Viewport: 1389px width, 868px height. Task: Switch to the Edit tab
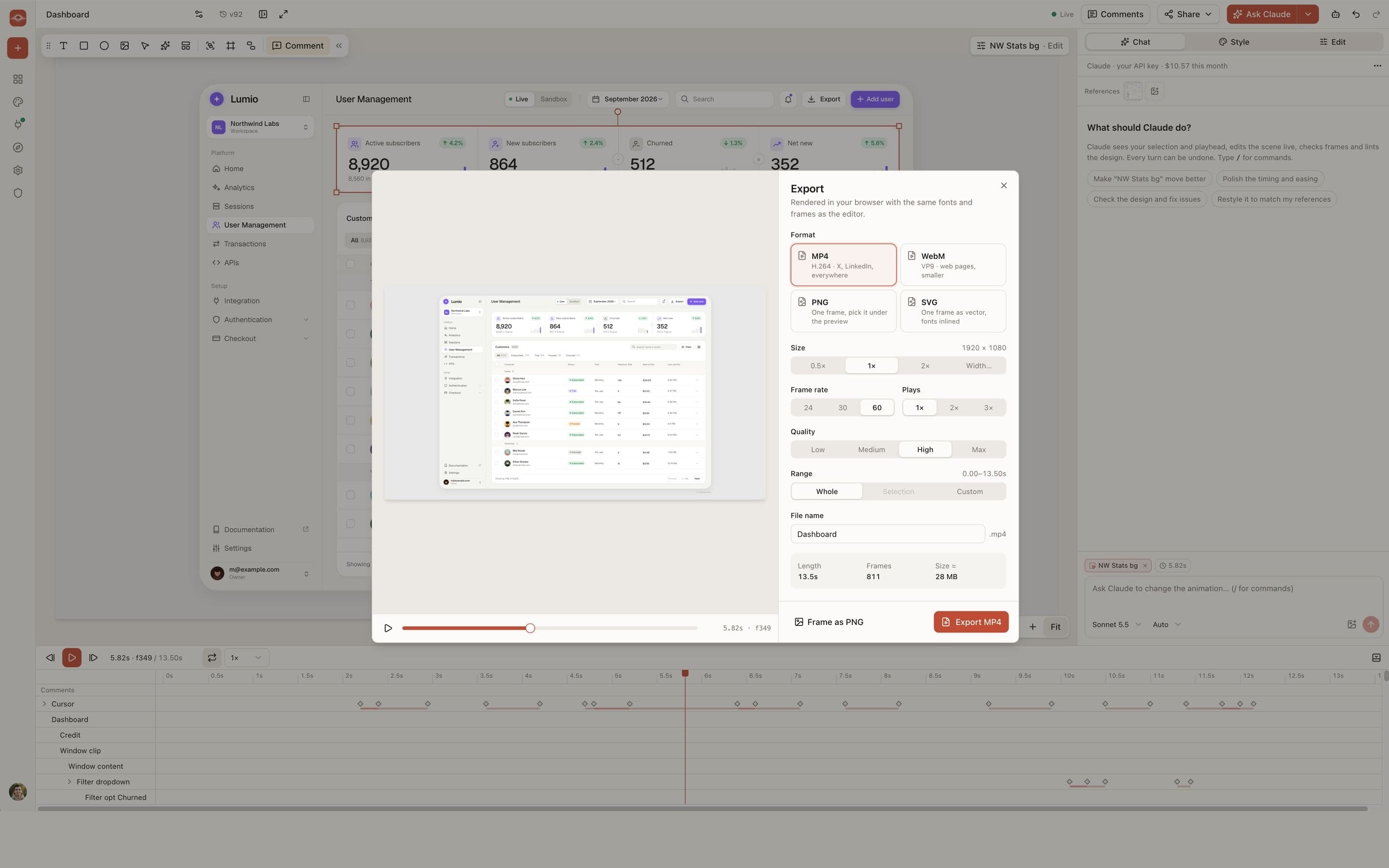pos(1332,42)
